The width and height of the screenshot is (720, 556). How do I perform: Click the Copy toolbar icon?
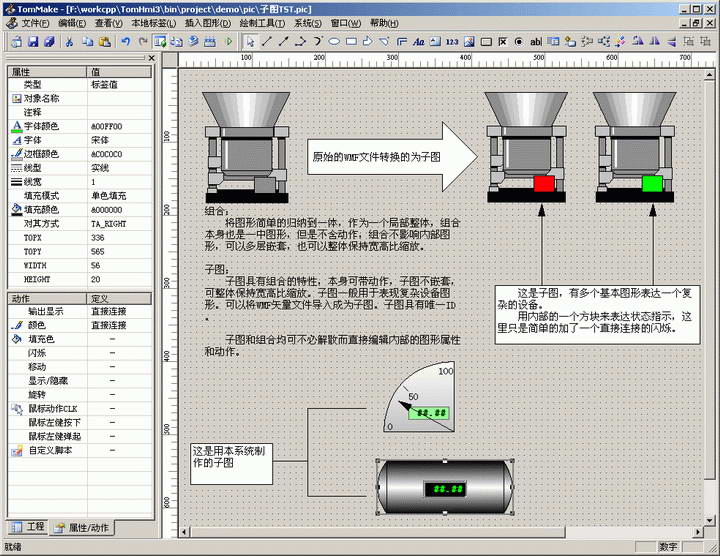(x=87, y=42)
